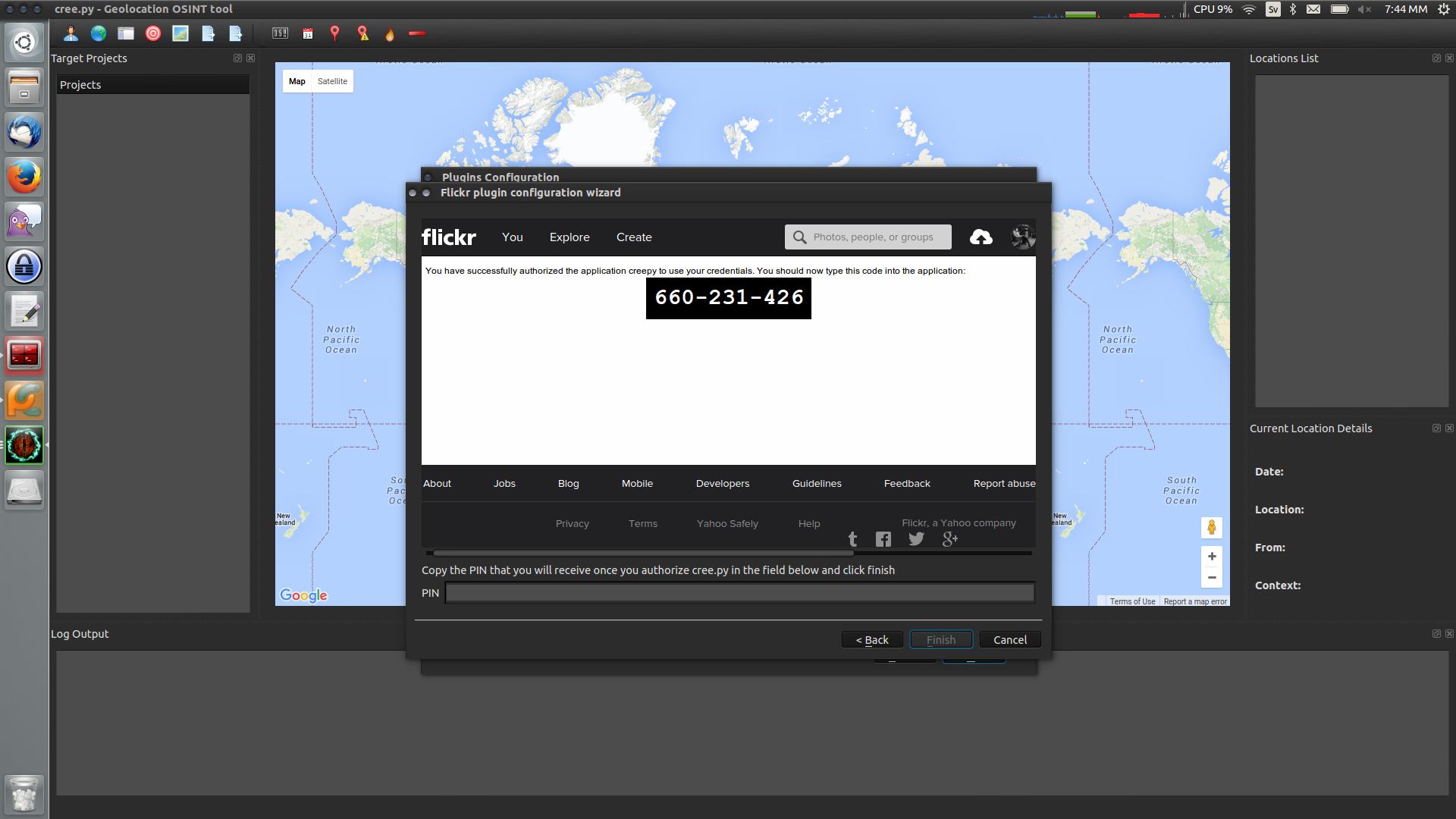
Task: Click the Projects tree header
Action: coord(153,85)
